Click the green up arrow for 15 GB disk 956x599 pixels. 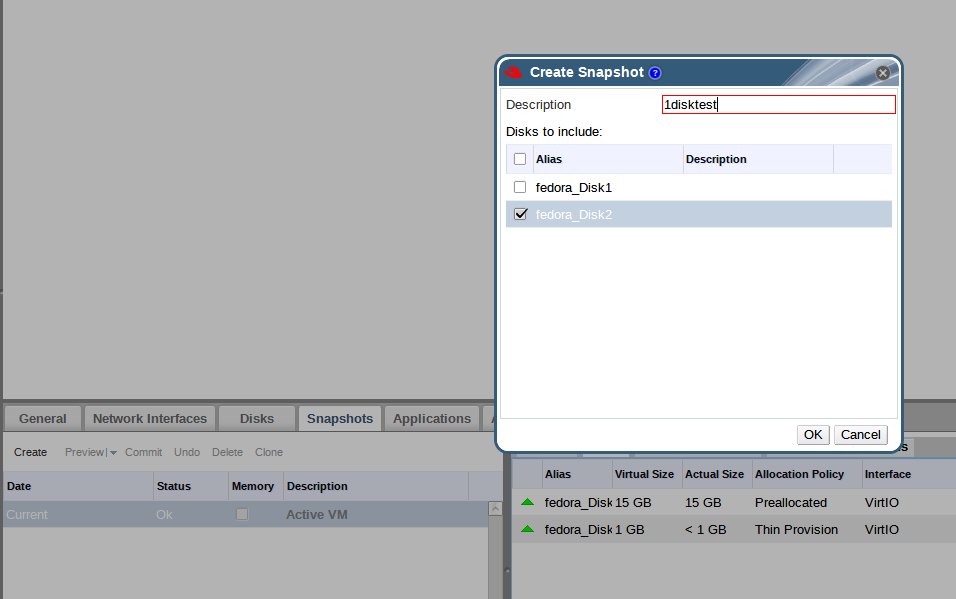click(x=527, y=502)
